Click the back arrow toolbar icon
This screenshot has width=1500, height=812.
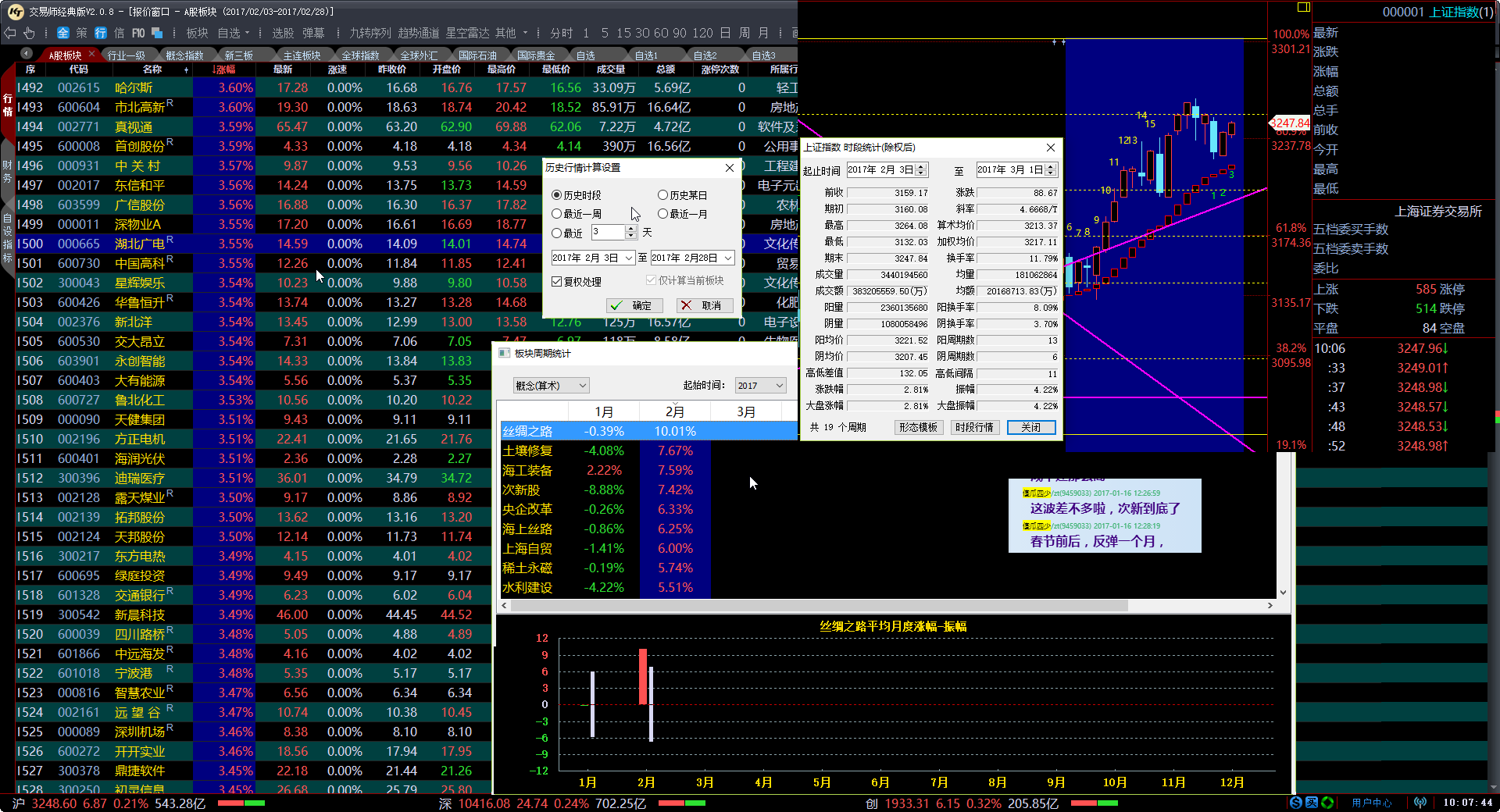click(10, 33)
